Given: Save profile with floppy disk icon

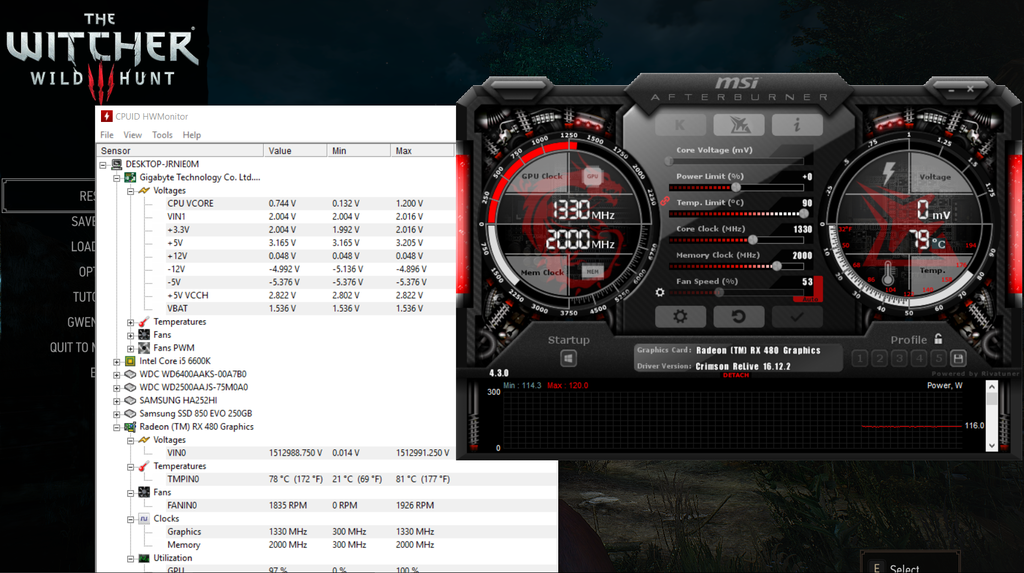Looking at the screenshot, I should [x=958, y=358].
